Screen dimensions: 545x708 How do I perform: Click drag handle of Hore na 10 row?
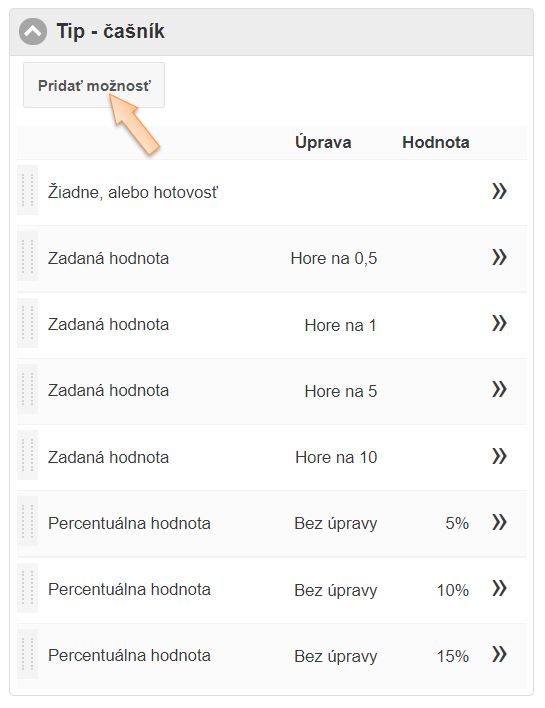28,455
